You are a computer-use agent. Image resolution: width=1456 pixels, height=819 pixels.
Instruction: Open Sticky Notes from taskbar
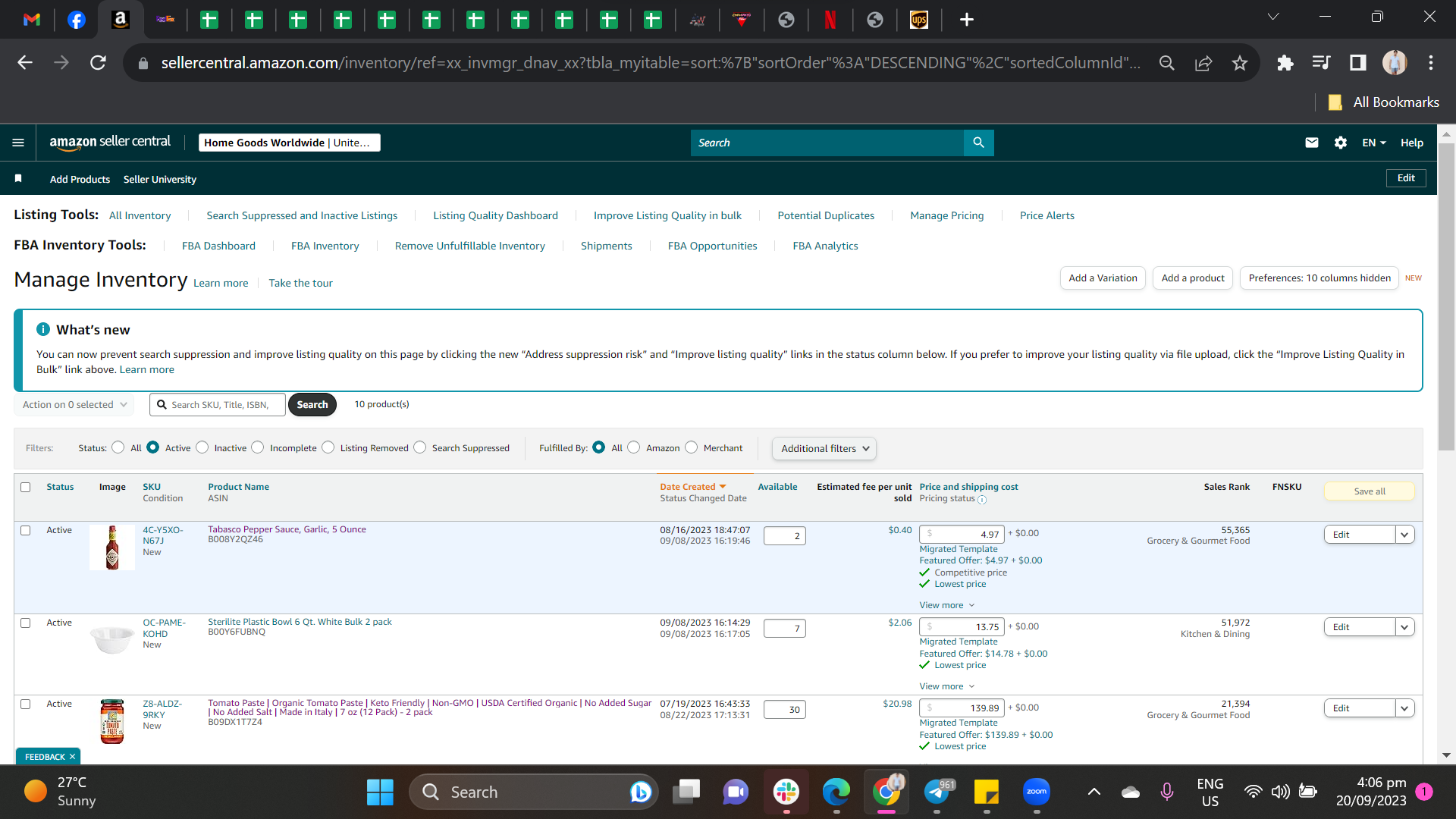point(987,792)
